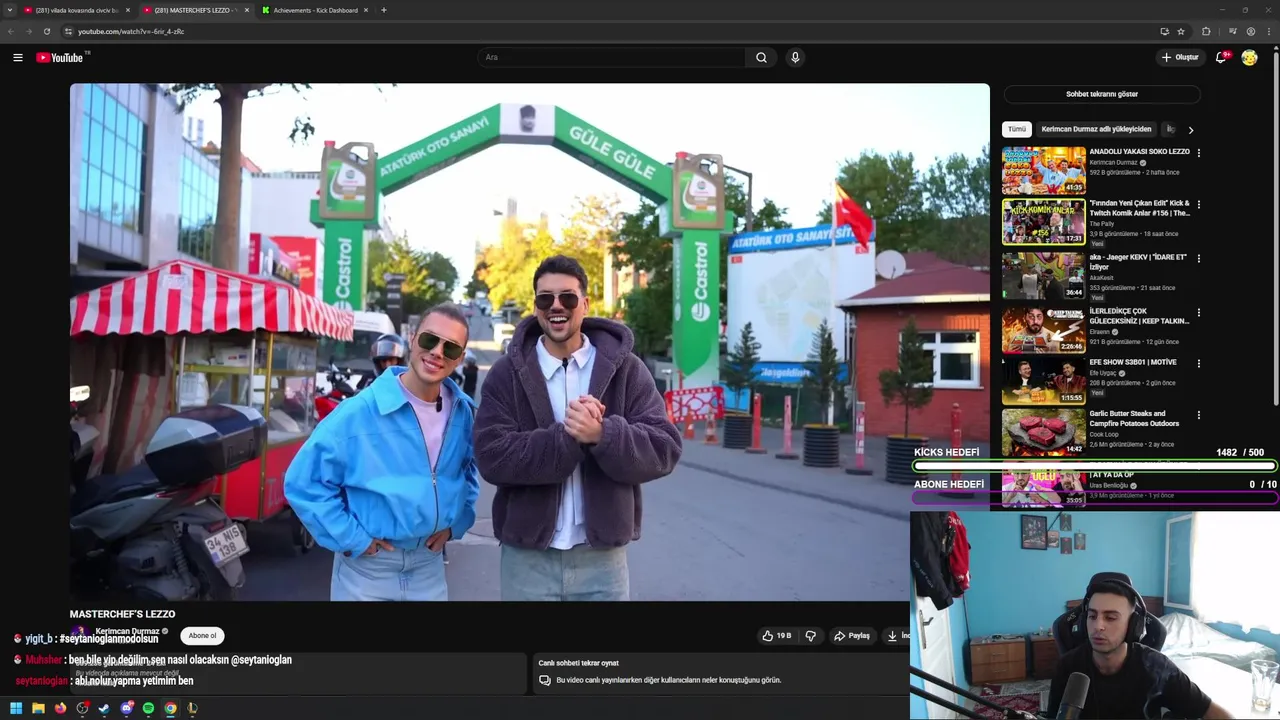
Task: Subscribe with the 'Abone ol' button
Action: [x=202, y=636]
